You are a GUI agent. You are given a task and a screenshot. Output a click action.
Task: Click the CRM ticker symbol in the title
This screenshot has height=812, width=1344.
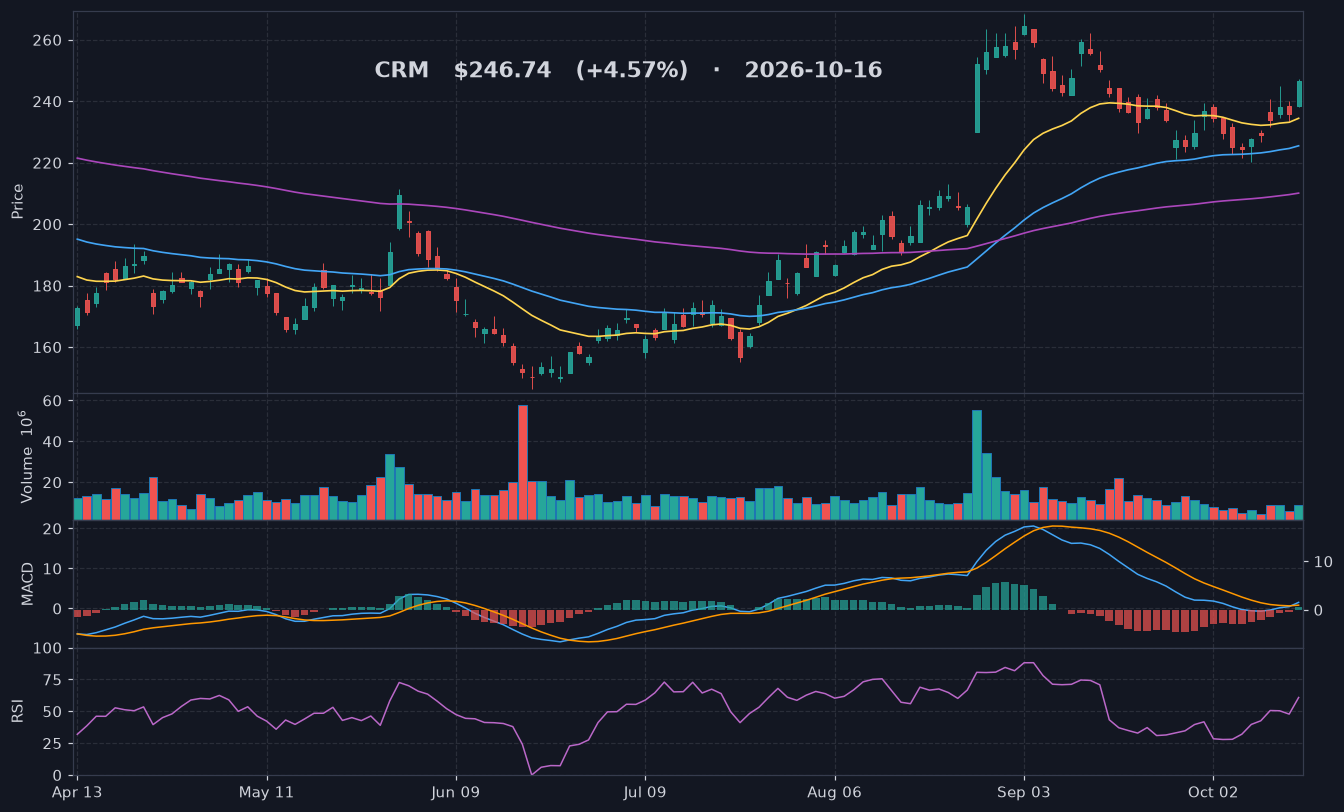coord(401,71)
